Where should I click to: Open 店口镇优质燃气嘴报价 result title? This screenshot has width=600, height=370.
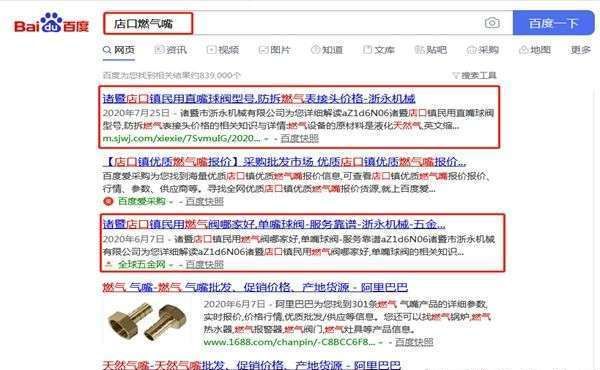point(284,161)
